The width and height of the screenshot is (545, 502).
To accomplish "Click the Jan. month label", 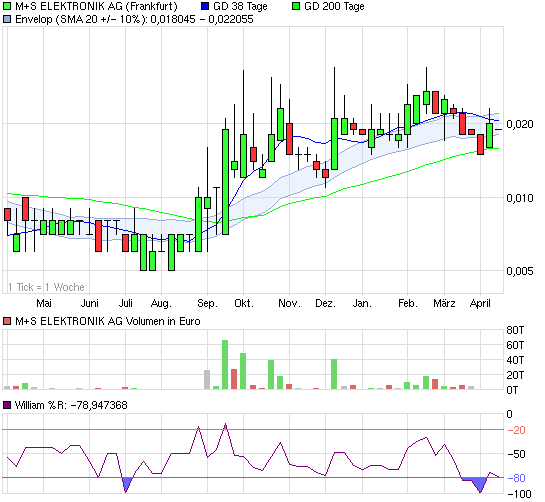I will pyautogui.click(x=362, y=303).
